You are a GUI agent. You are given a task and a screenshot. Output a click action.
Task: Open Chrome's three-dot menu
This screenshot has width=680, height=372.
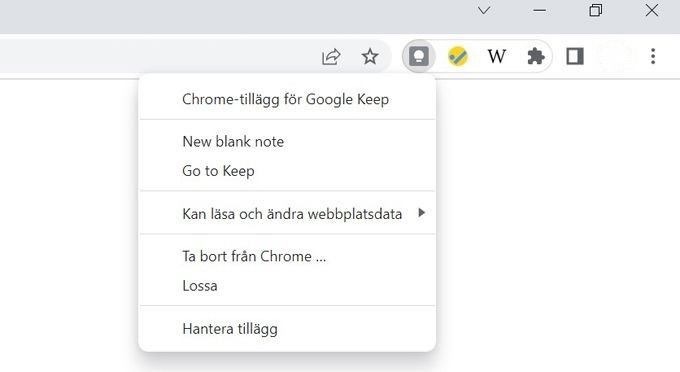coord(653,56)
